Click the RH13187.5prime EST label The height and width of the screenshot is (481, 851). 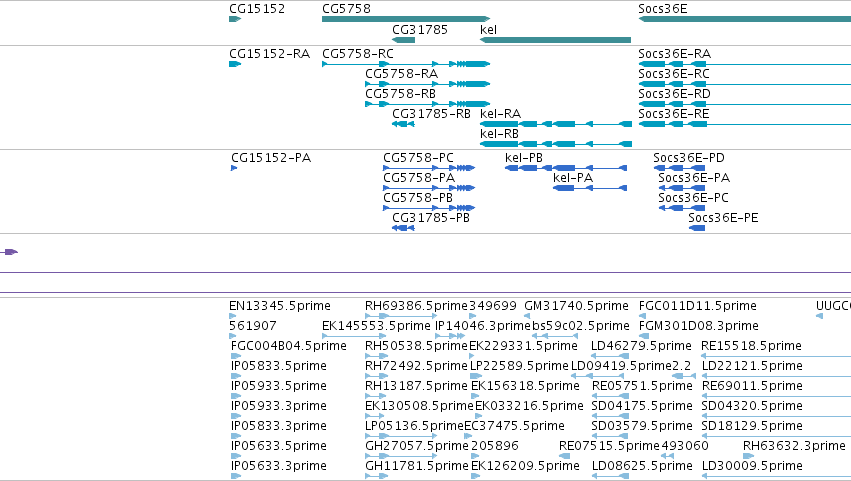pos(416,387)
